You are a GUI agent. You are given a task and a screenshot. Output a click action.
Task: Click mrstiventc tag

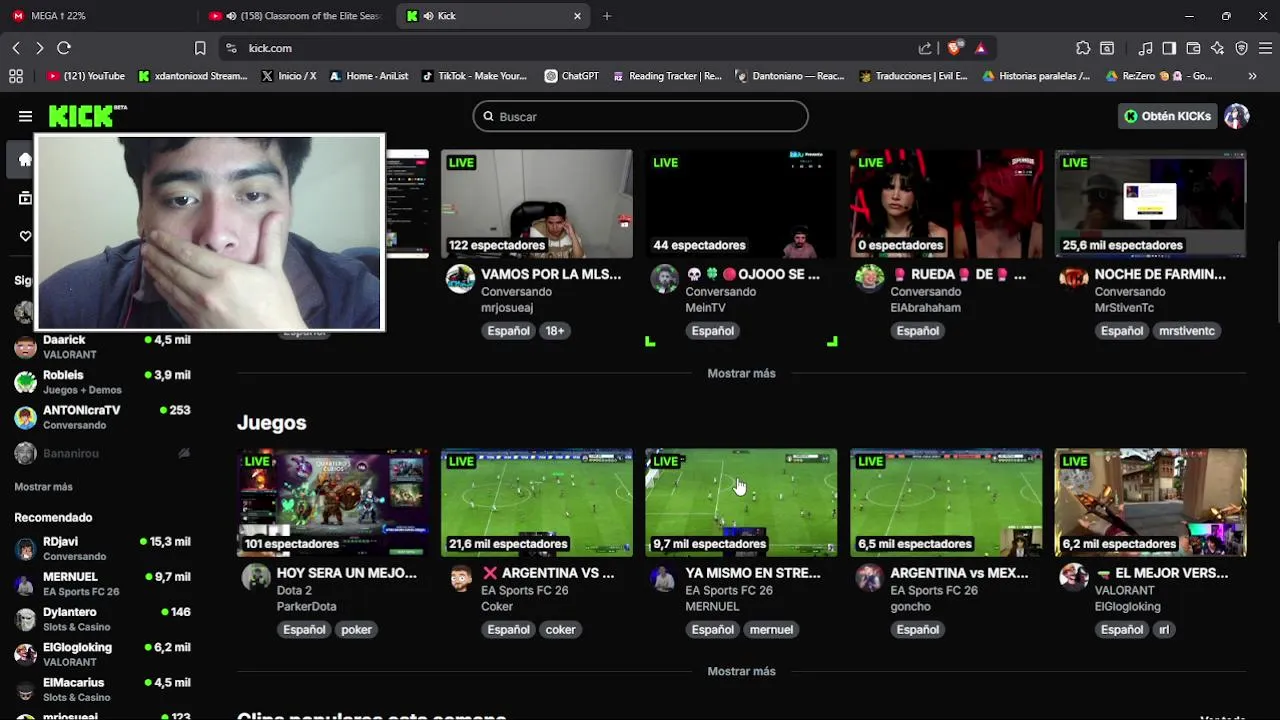tap(1186, 331)
